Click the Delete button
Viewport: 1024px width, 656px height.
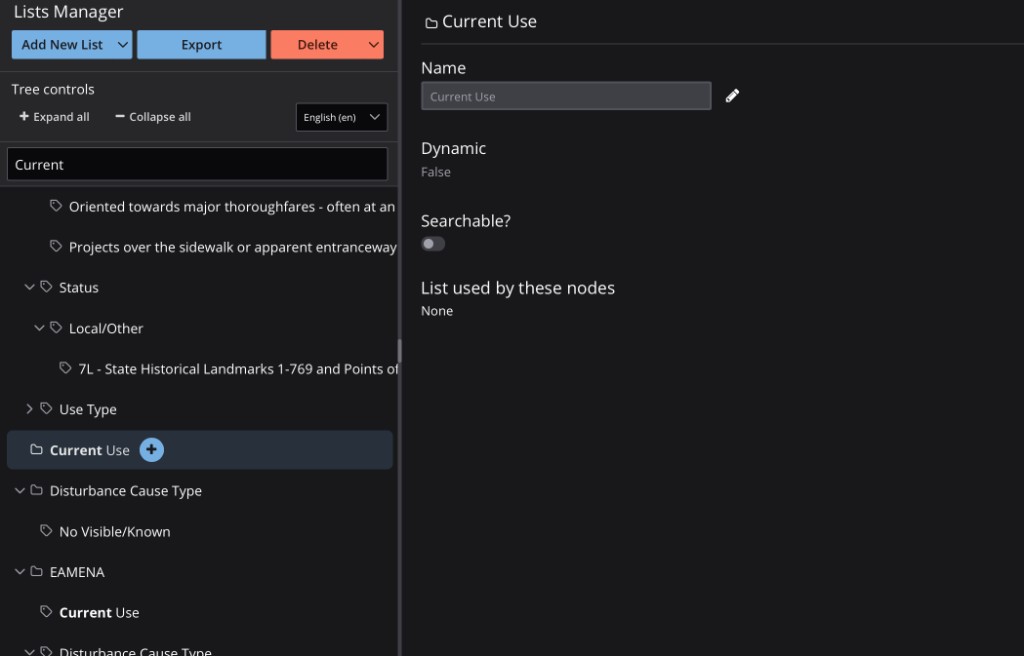point(317,44)
